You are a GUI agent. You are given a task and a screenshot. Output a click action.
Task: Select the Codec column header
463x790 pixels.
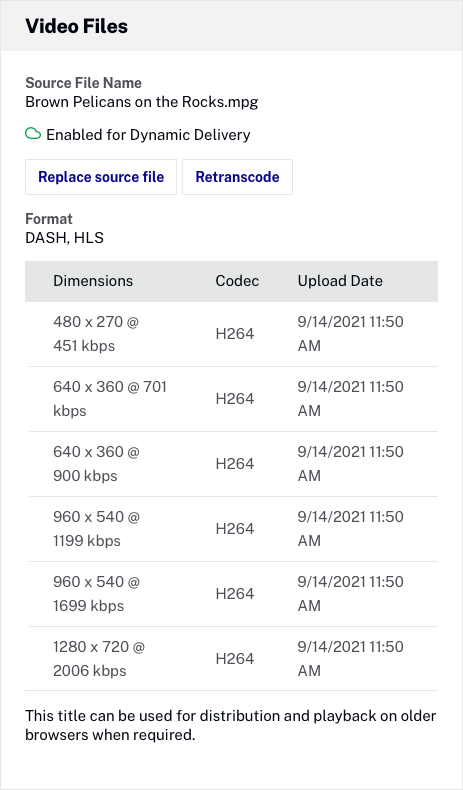pos(237,281)
